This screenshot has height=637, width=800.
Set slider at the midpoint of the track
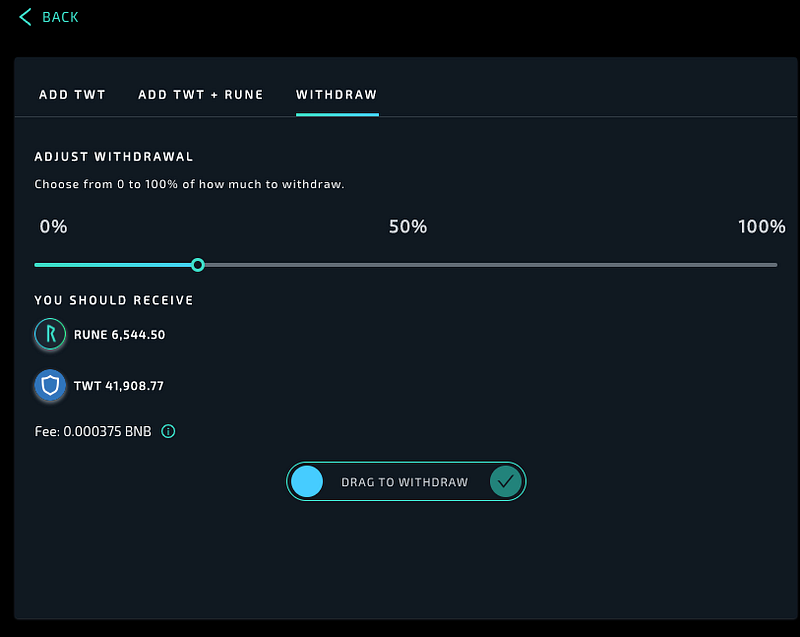tap(406, 265)
